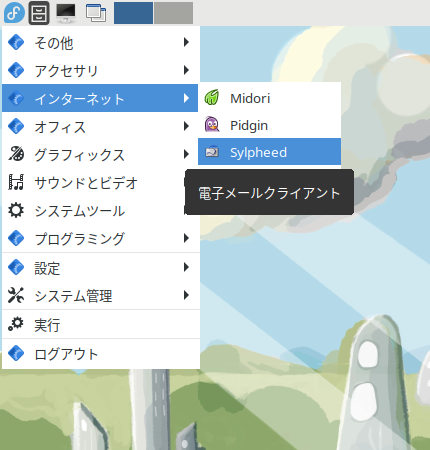Open the グラフィックス menu category

100,154
